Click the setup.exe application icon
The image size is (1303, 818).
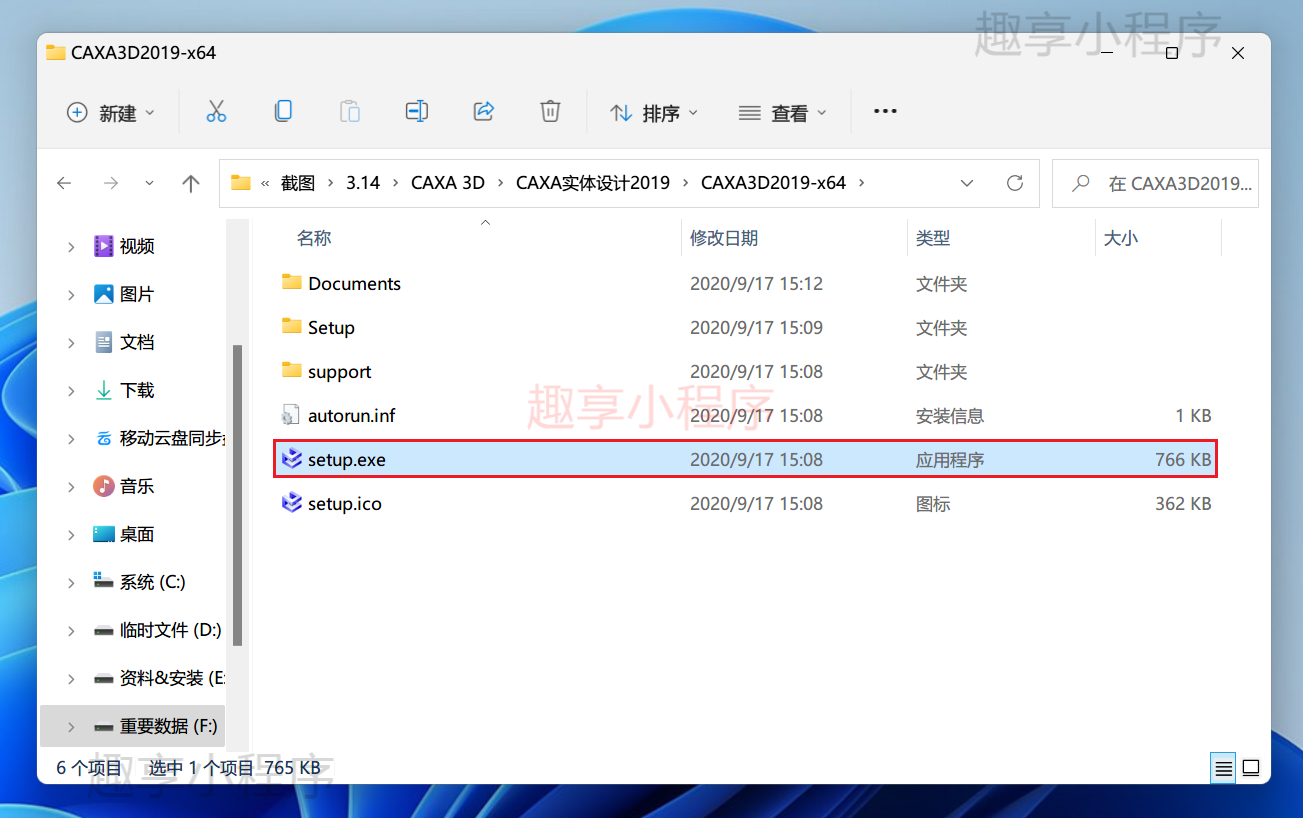(292, 459)
